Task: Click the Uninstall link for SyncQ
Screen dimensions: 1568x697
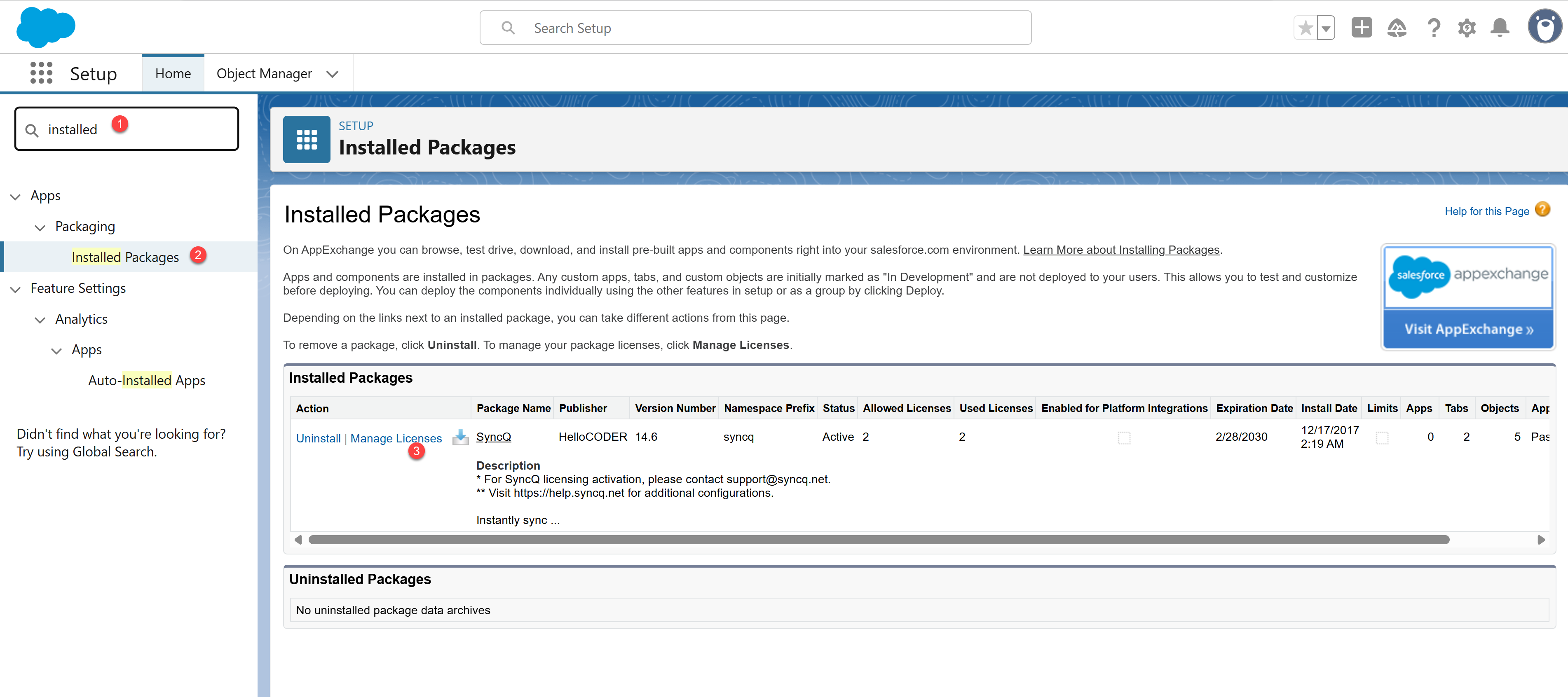Action: click(319, 438)
